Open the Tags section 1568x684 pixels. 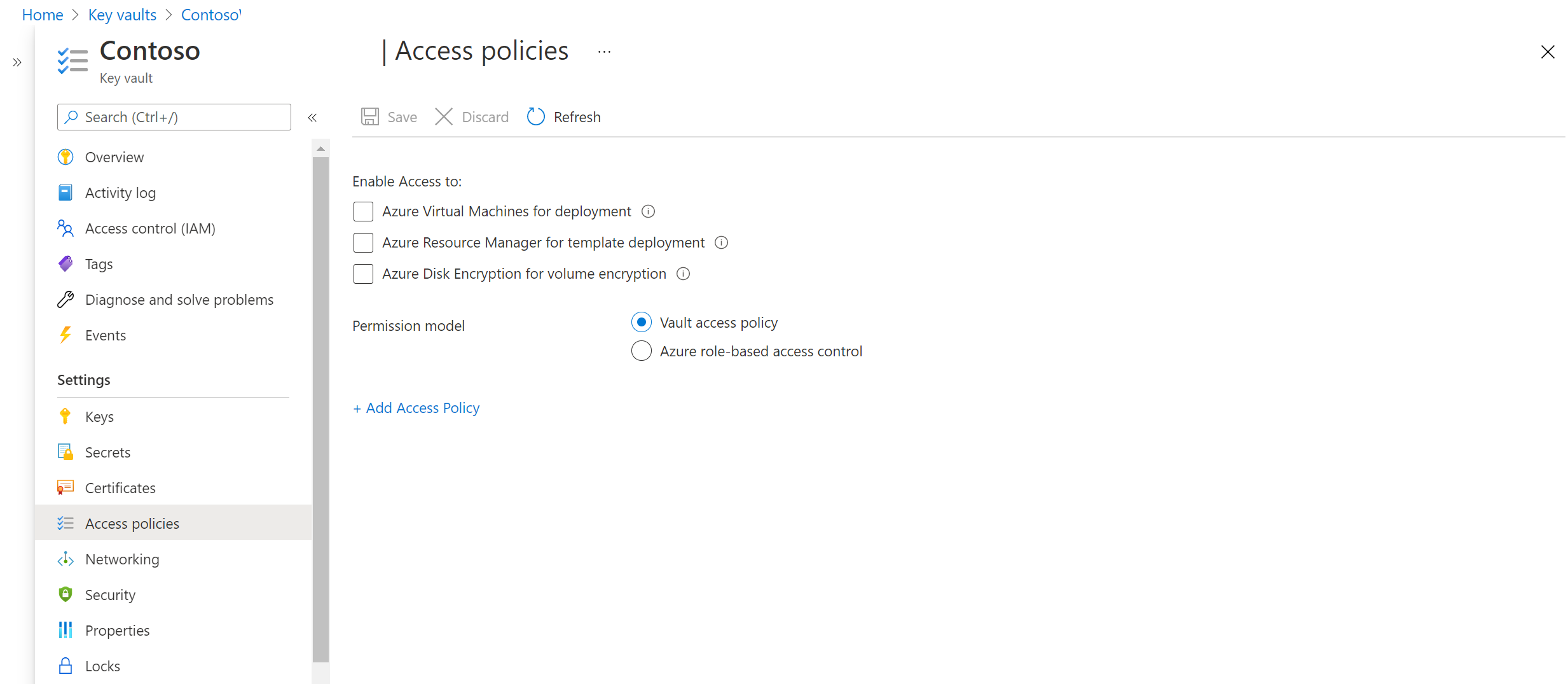pyautogui.click(x=98, y=263)
